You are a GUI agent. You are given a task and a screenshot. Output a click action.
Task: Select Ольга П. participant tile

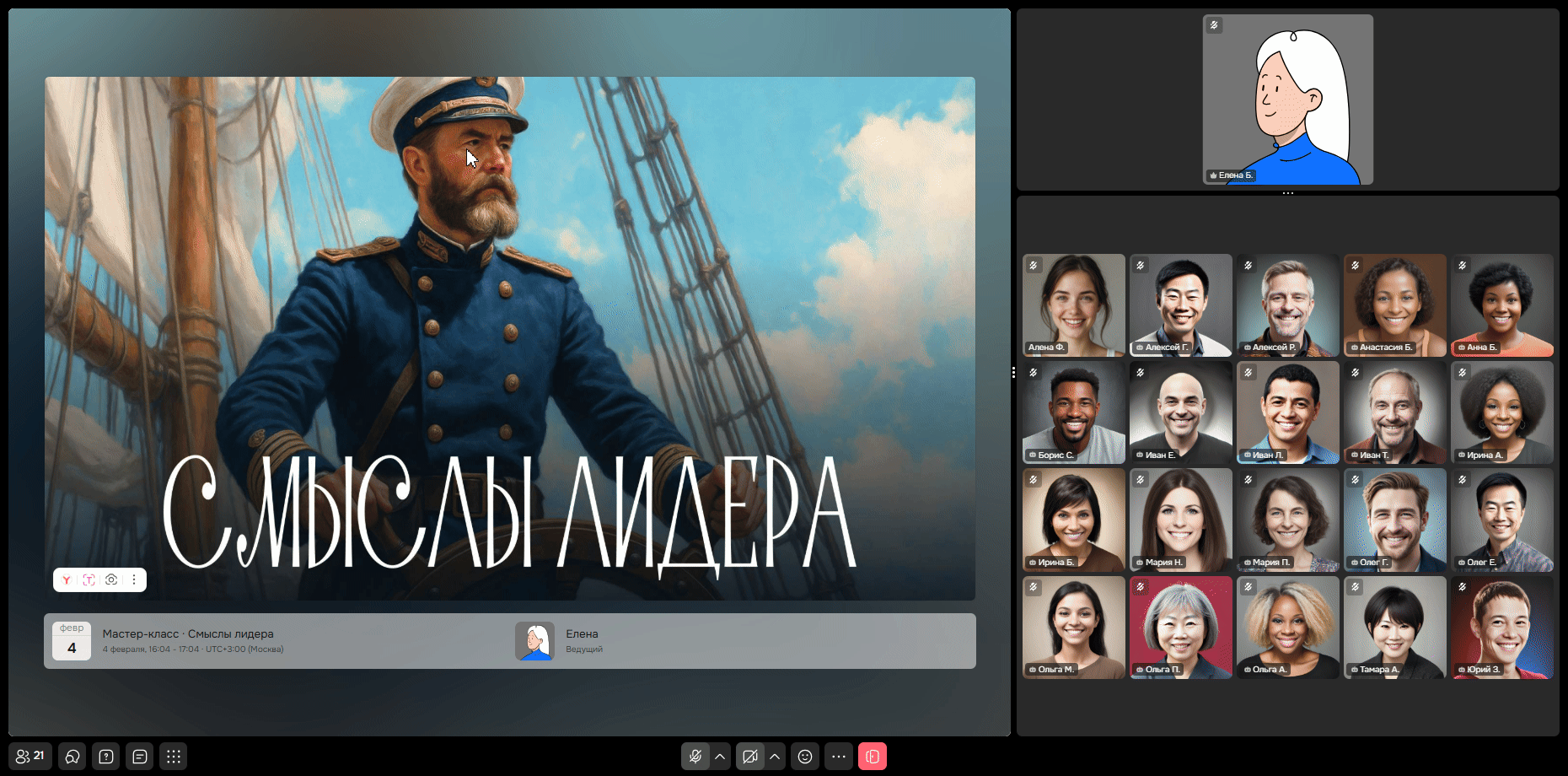1181,628
